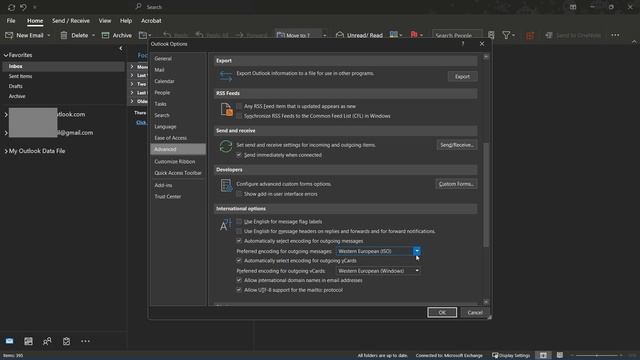The width and height of the screenshot is (640, 360).
Task: Enable 'Show add-in user interface errors'
Action: click(239, 194)
